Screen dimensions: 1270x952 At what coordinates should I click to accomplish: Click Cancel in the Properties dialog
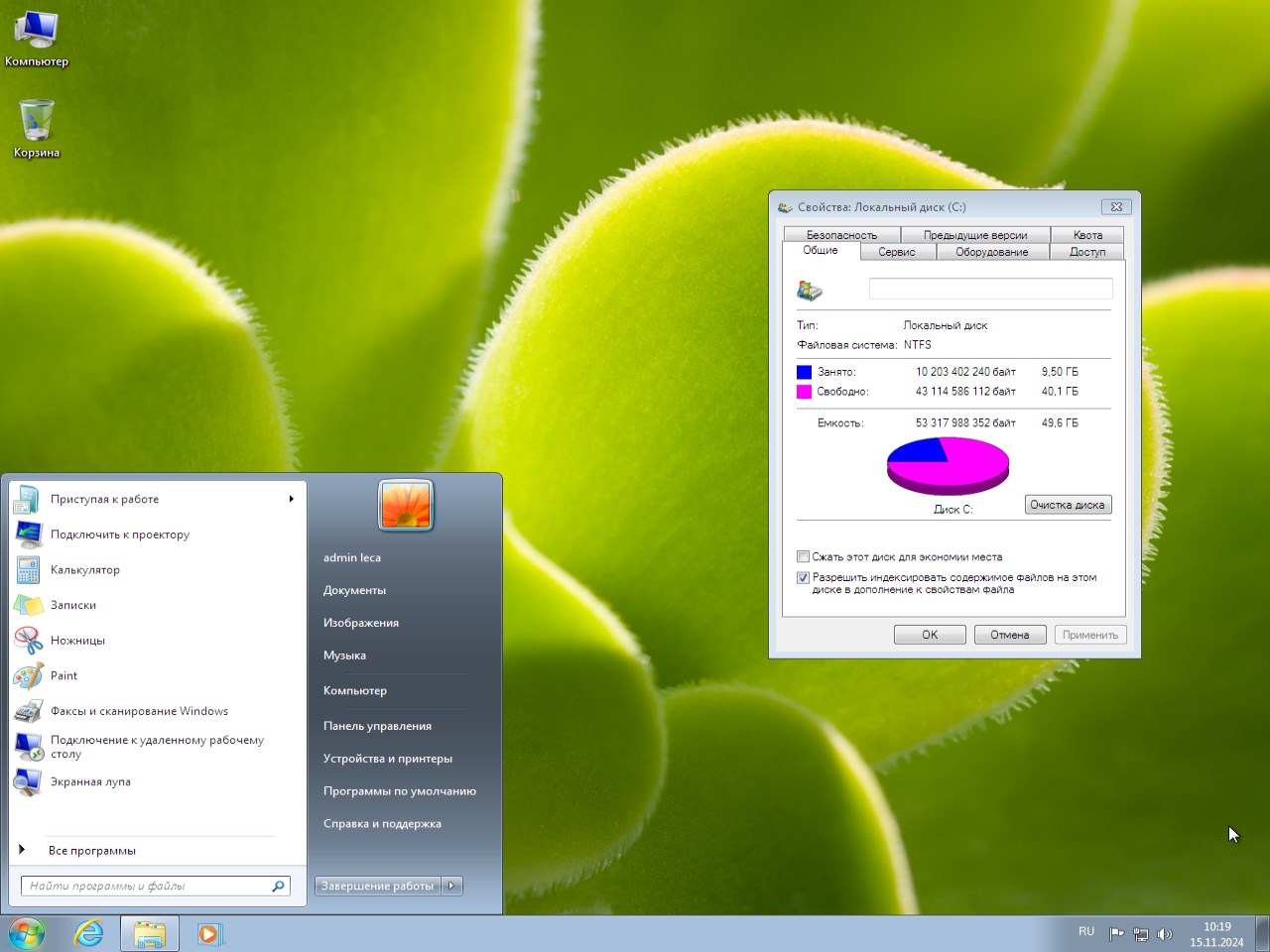tap(1010, 635)
